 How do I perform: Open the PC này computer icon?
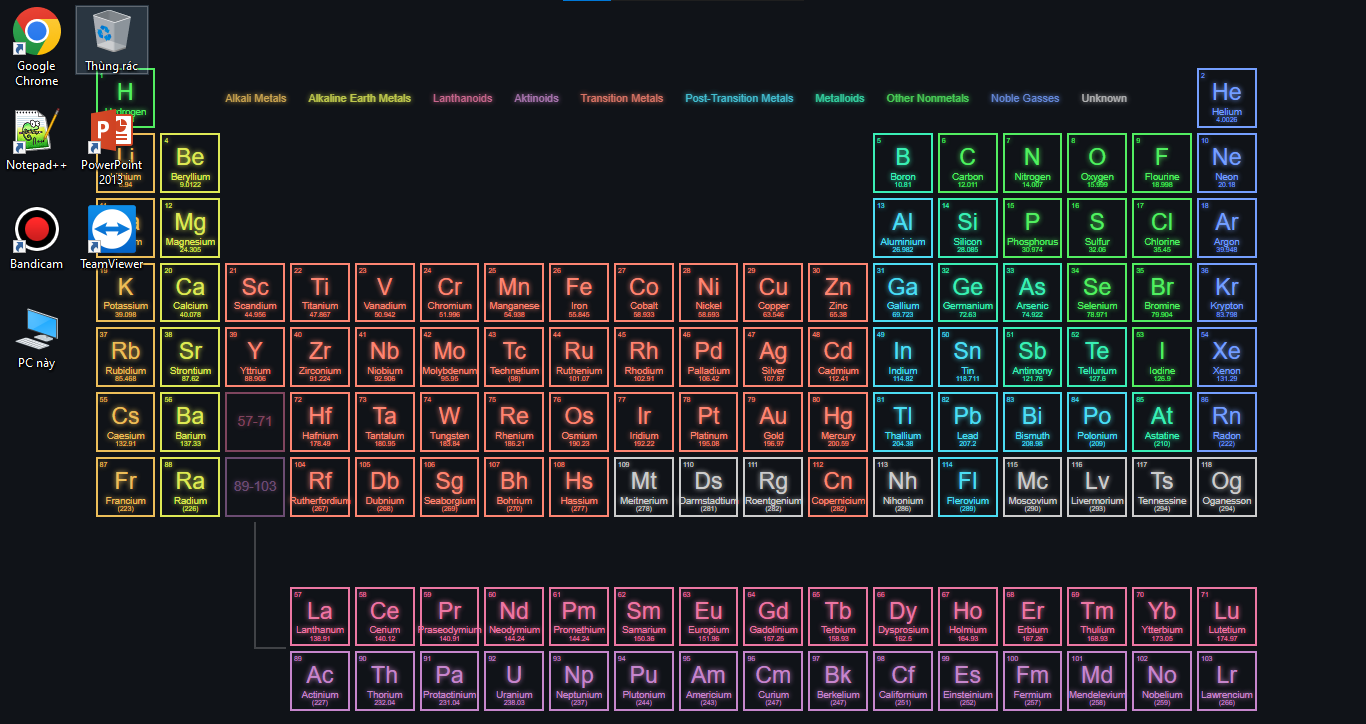(37, 338)
